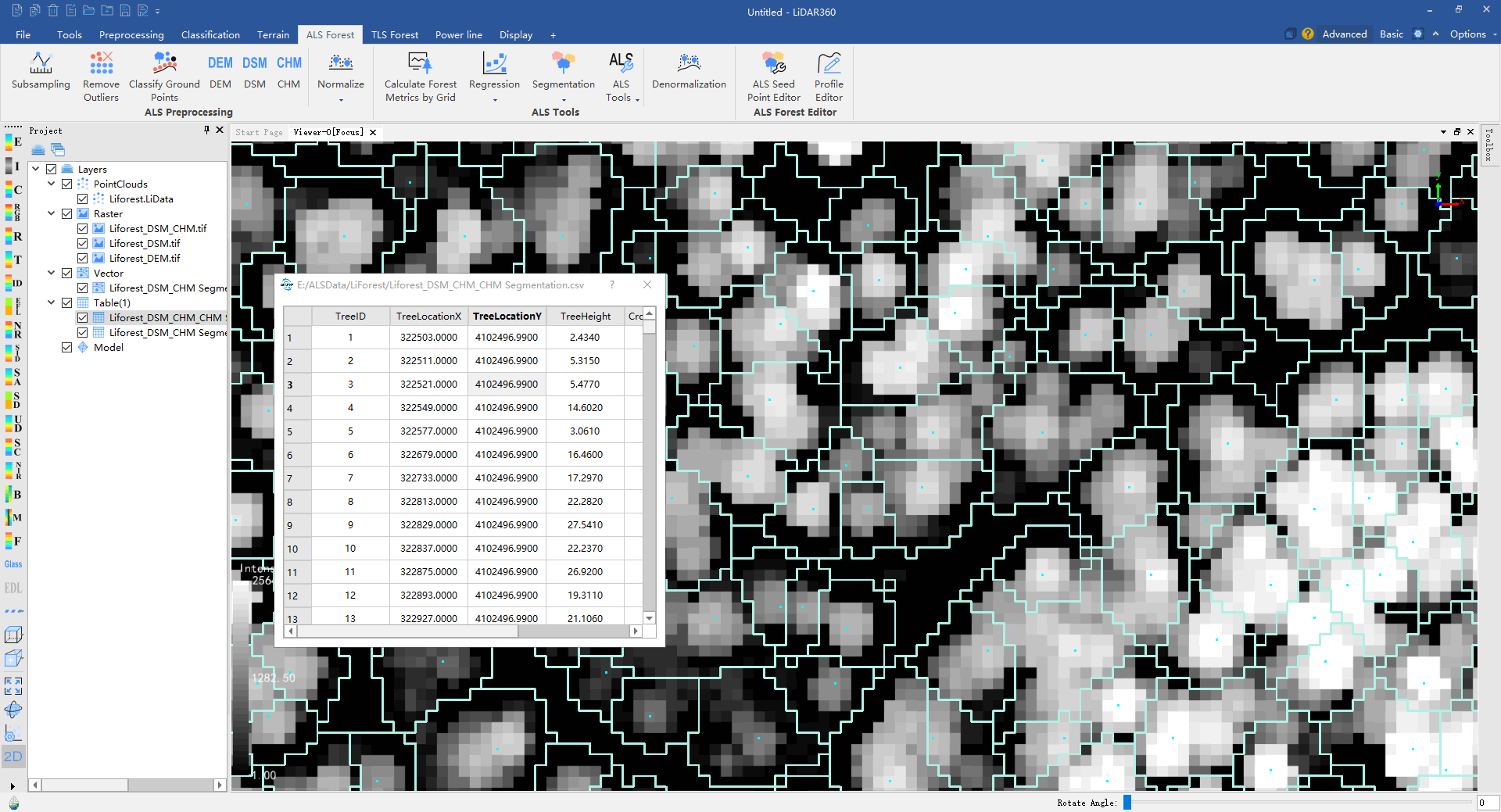Viewport: 1501px width, 812px height.
Task: Open the DSM generation tool
Action: pos(255,72)
